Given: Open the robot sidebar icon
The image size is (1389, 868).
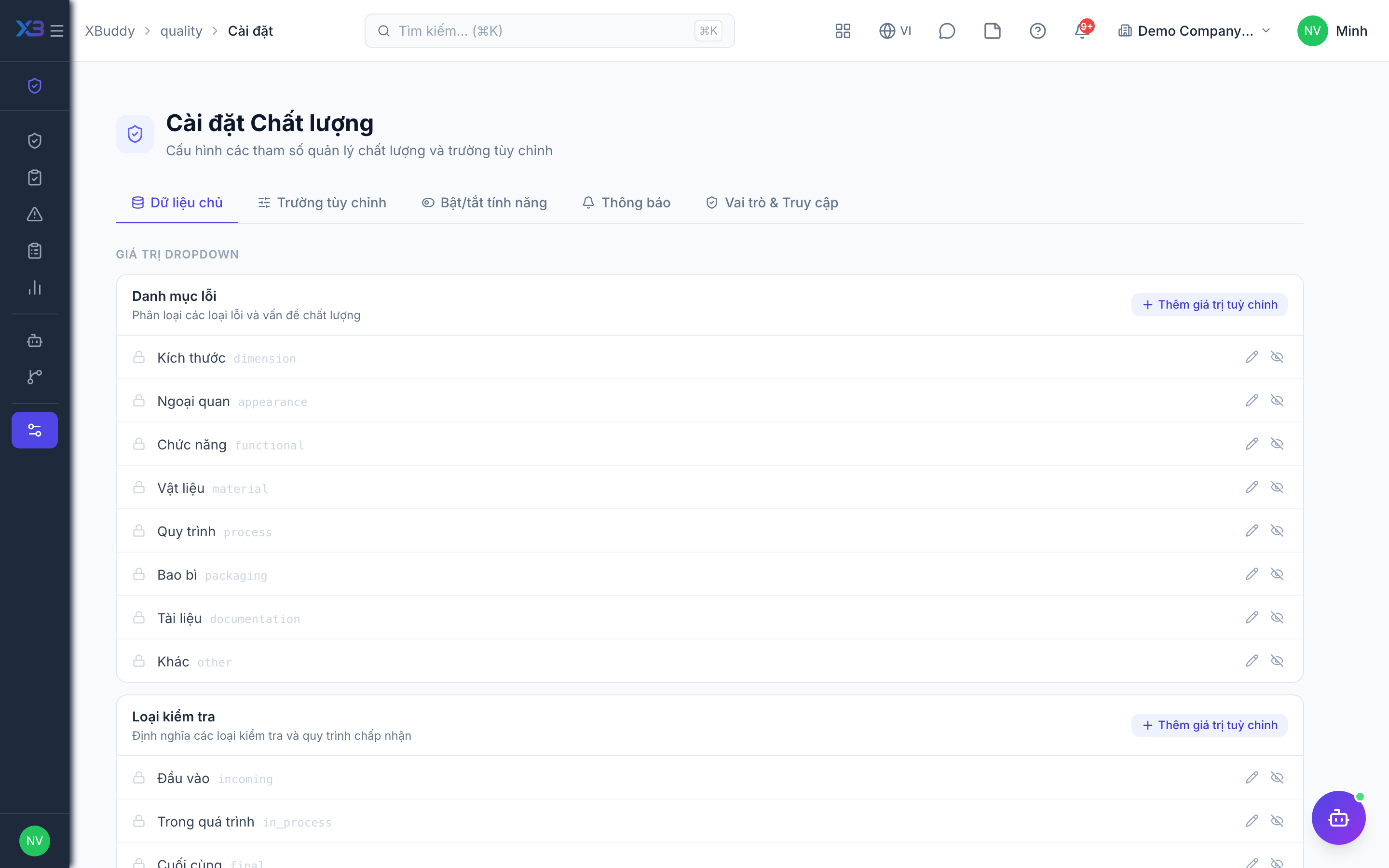Looking at the screenshot, I should [x=34, y=340].
